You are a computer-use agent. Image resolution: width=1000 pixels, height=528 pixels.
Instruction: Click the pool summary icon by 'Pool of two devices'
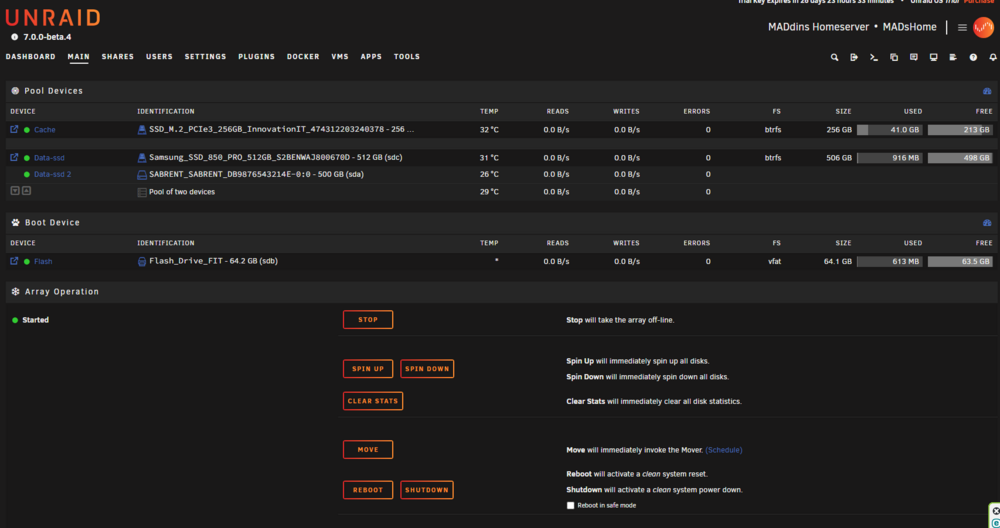(142, 192)
